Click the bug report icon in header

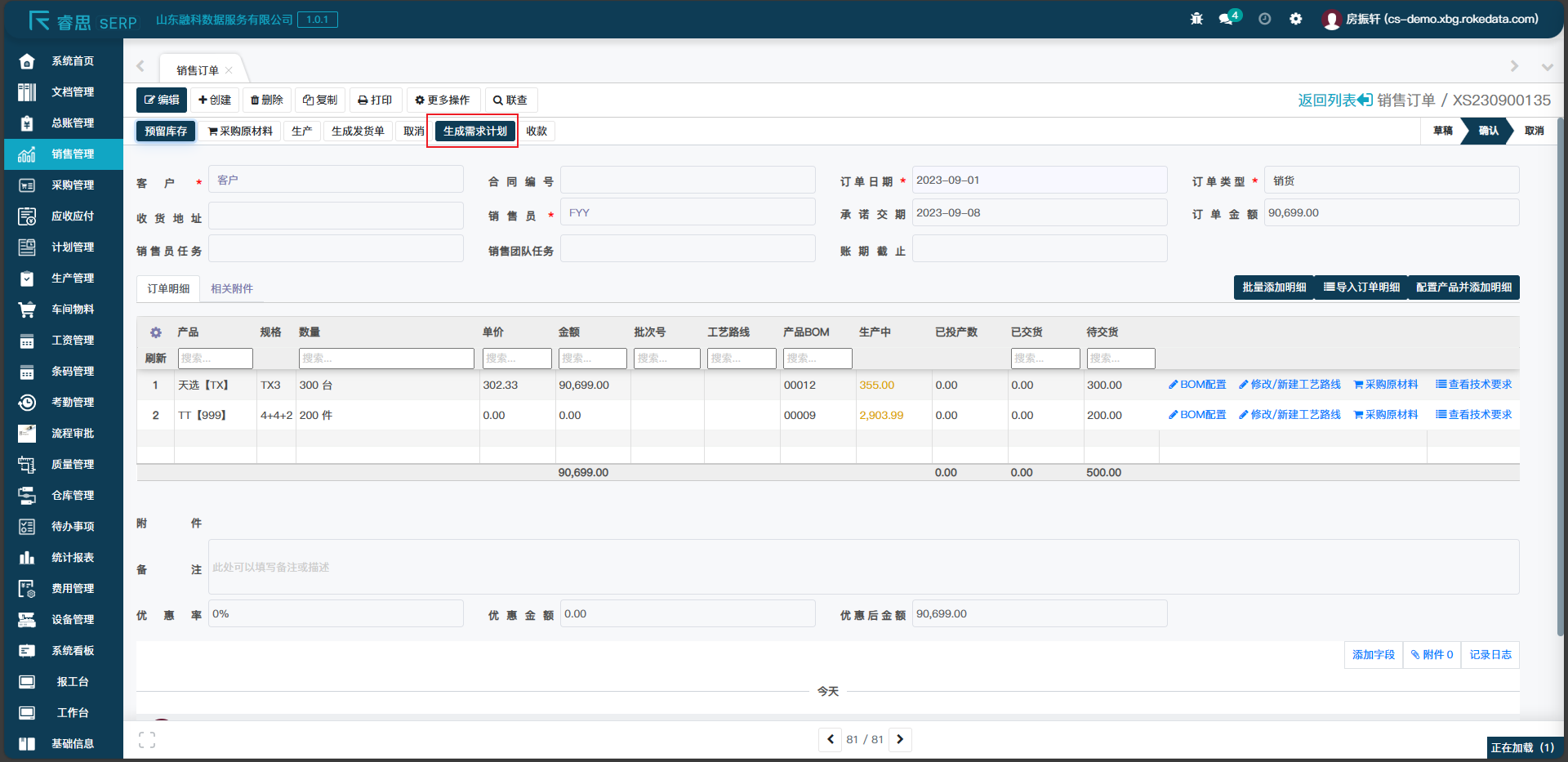point(1196,19)
